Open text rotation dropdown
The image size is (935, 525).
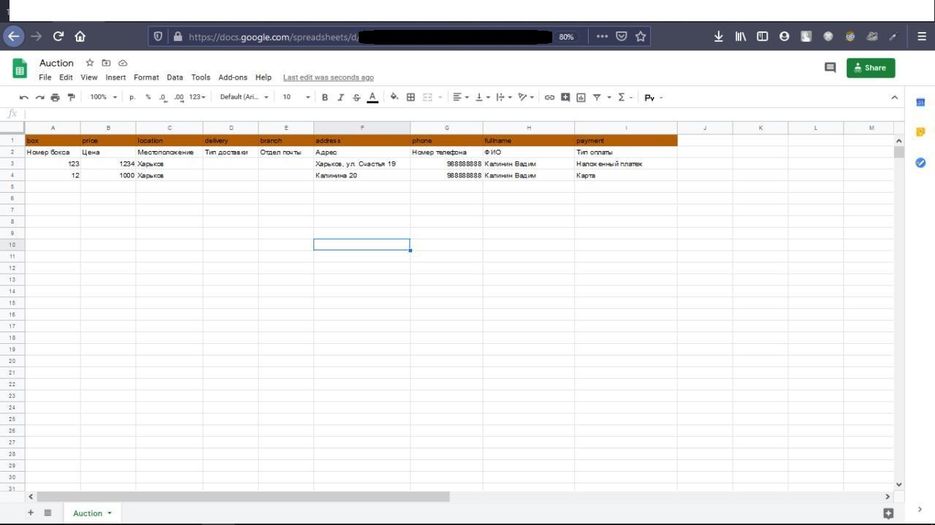[x=525, y=97]
